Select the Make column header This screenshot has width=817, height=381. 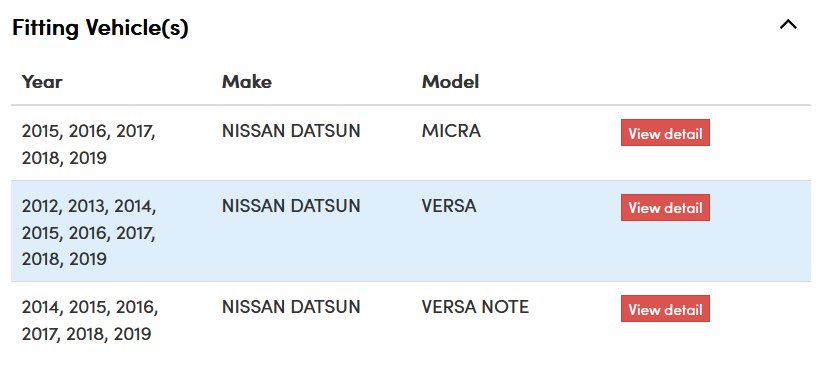(246, 82)
